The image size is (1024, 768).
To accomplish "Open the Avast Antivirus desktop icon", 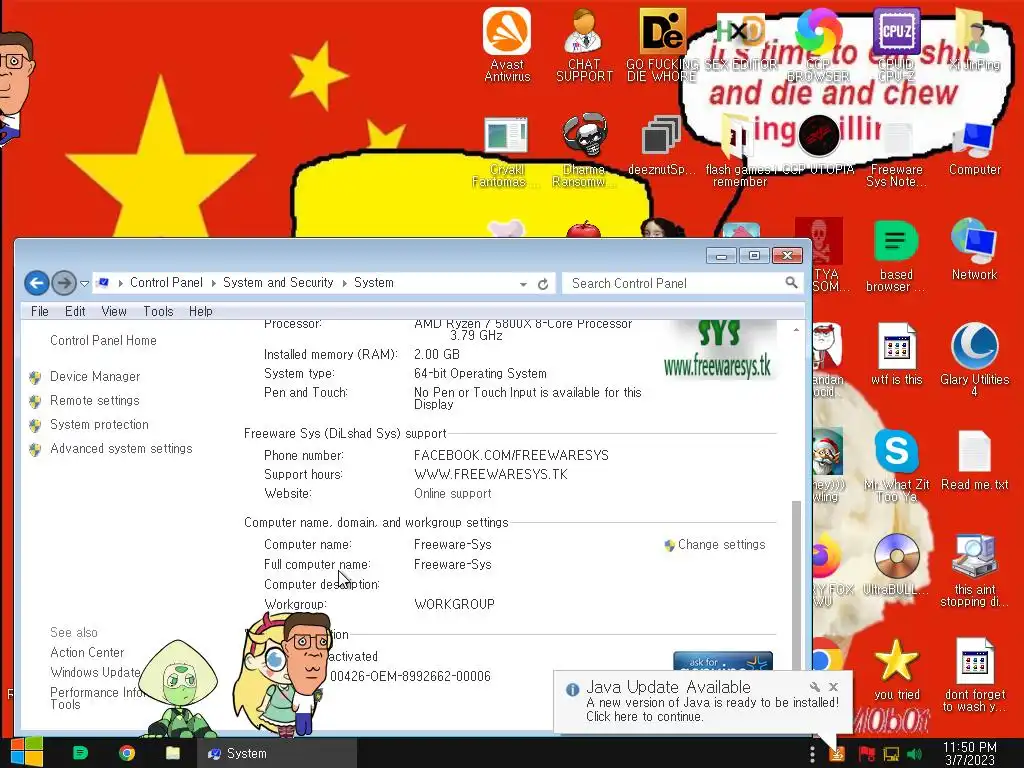I will click(x=507, y=44).
